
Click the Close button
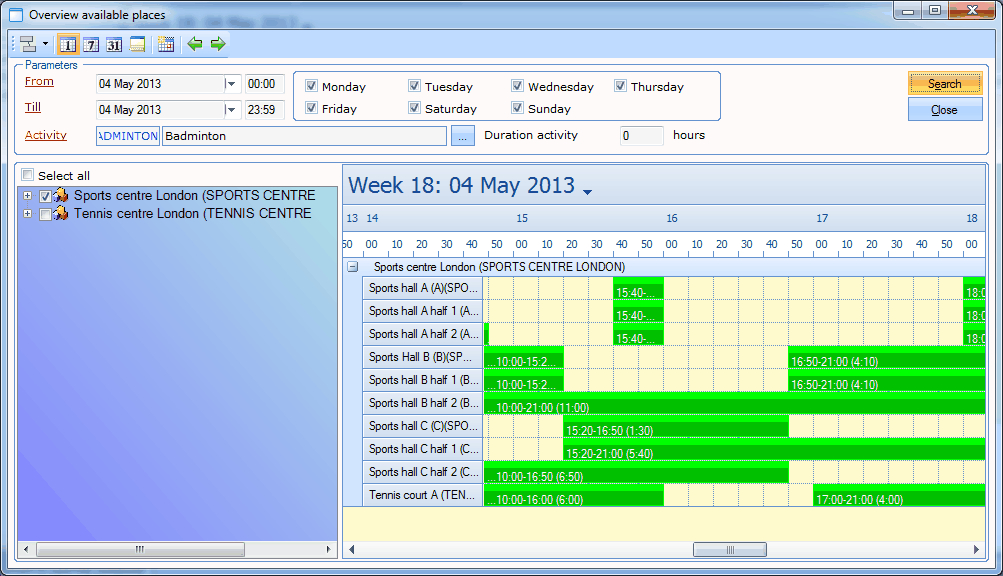pos(944,110)
